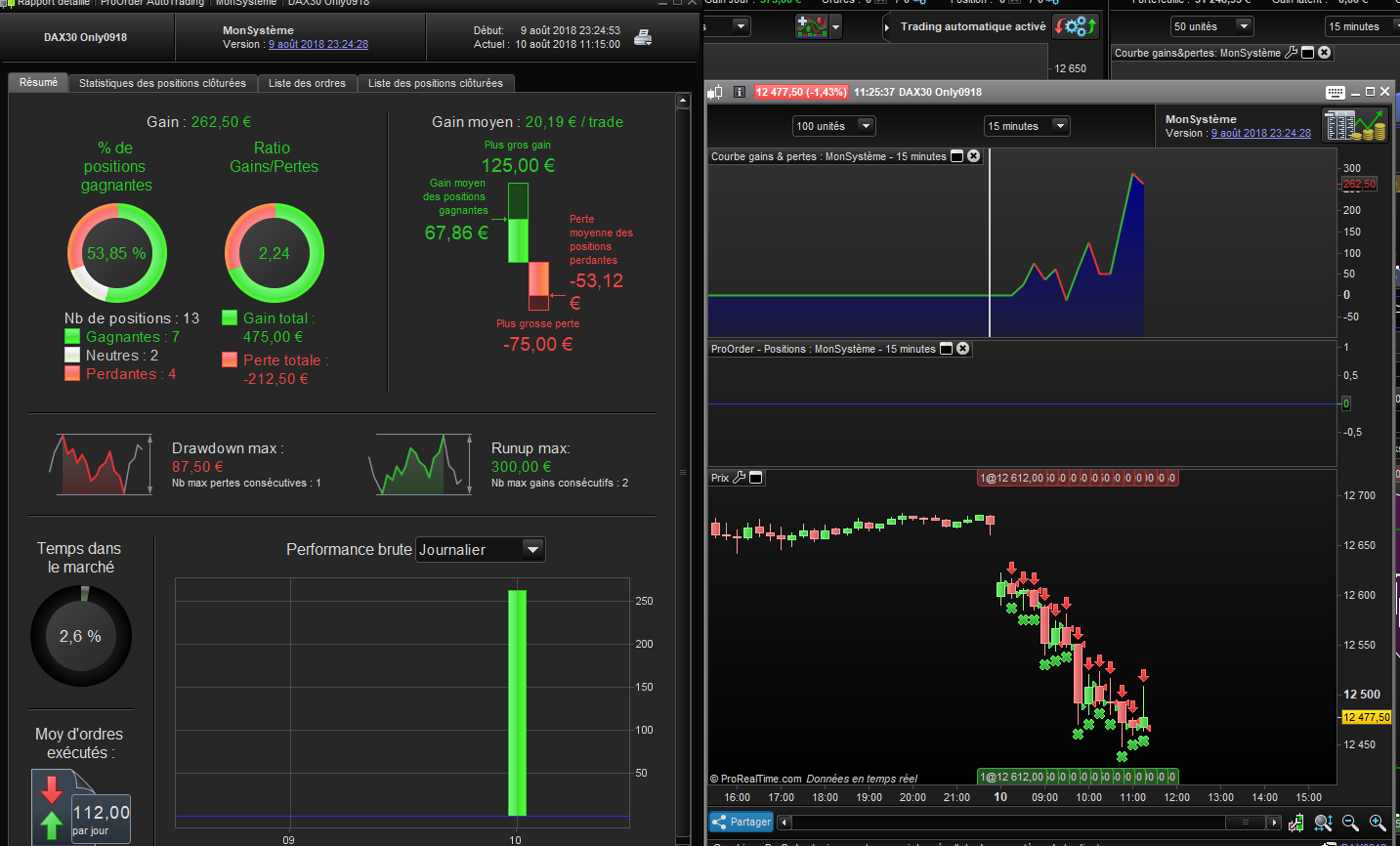Open the 50 unités dropdown

click(x=1211, y=26)
